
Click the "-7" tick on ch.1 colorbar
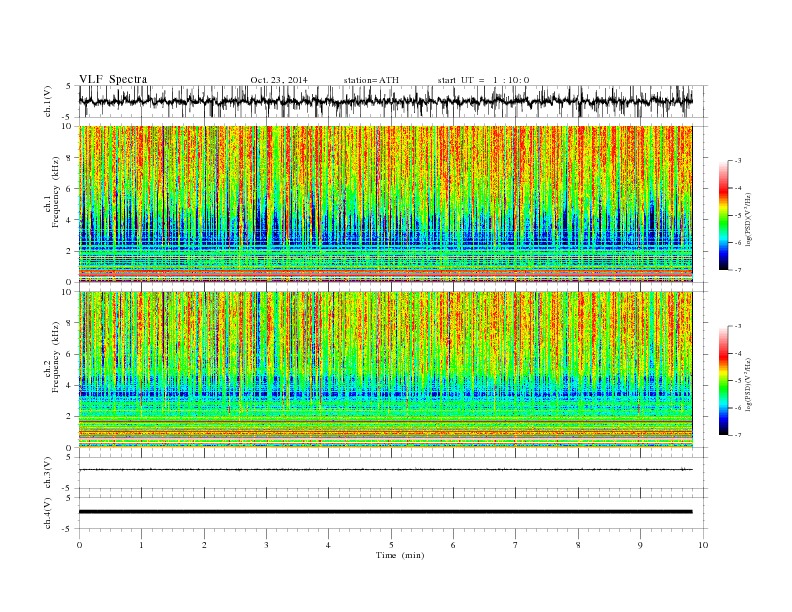click(x=737, y=270)
